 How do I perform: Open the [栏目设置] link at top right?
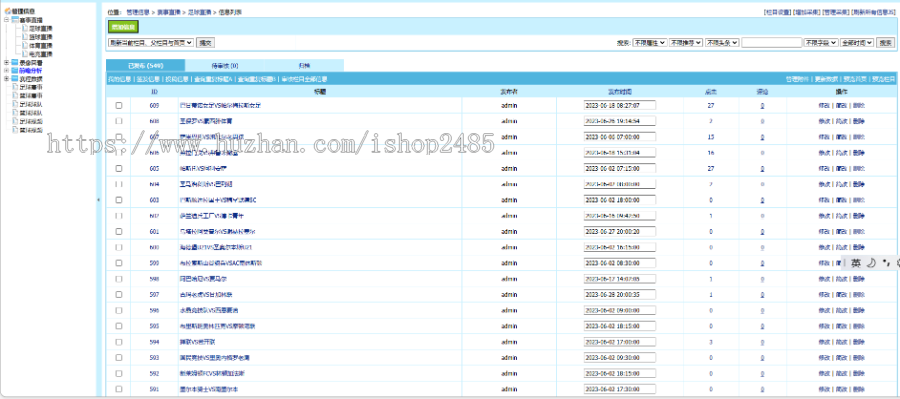[777, 11]
